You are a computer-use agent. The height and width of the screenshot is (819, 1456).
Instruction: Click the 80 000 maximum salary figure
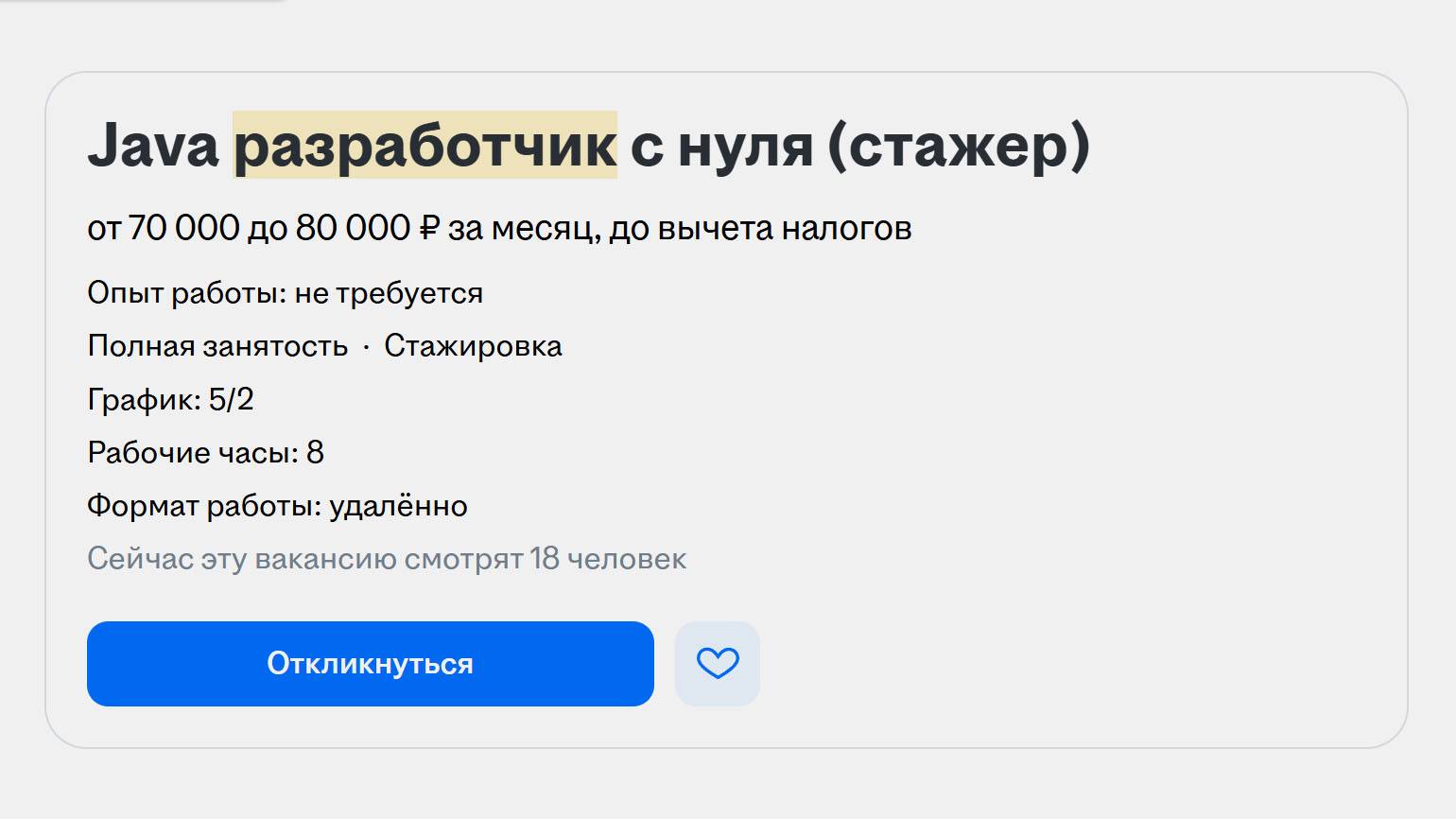353,228
